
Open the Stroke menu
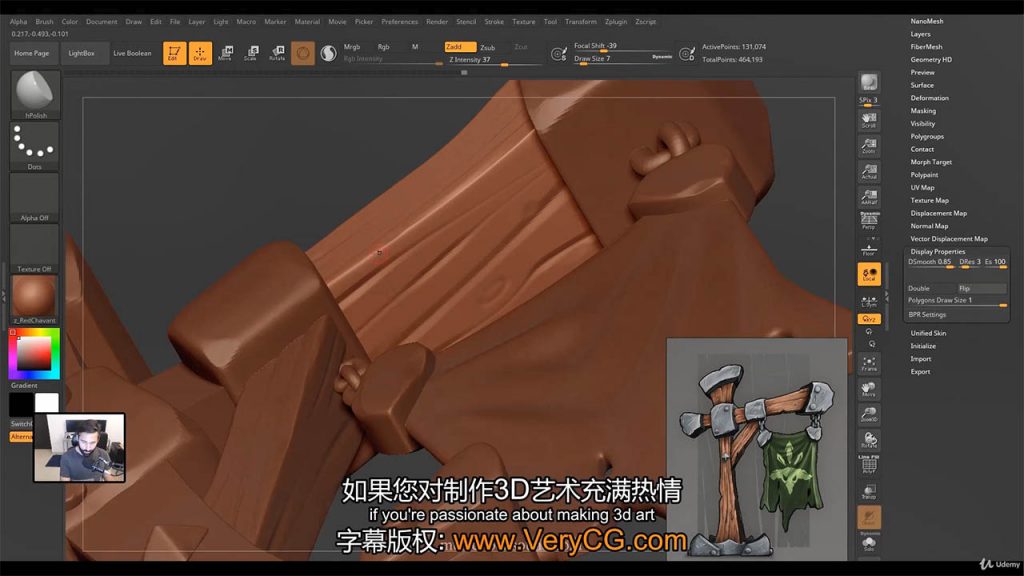click(x=494, y=22)
